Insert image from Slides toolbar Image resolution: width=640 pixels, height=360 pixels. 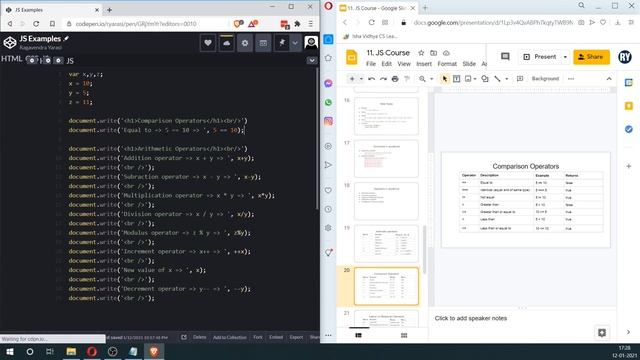point(468,79)
